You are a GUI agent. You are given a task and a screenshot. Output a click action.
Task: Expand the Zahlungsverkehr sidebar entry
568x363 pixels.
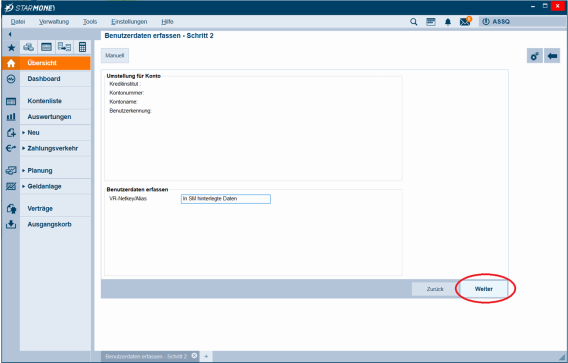(x=55, y=148)
